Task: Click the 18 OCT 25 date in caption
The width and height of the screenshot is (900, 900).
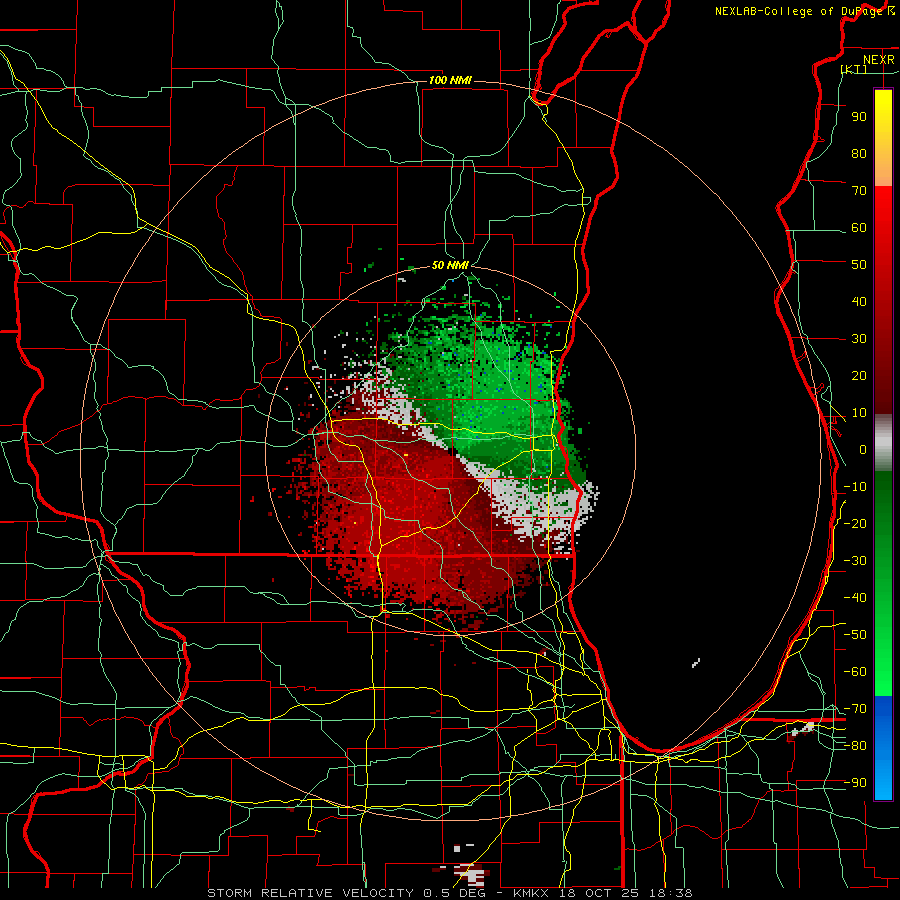Action: coord(601,893)
